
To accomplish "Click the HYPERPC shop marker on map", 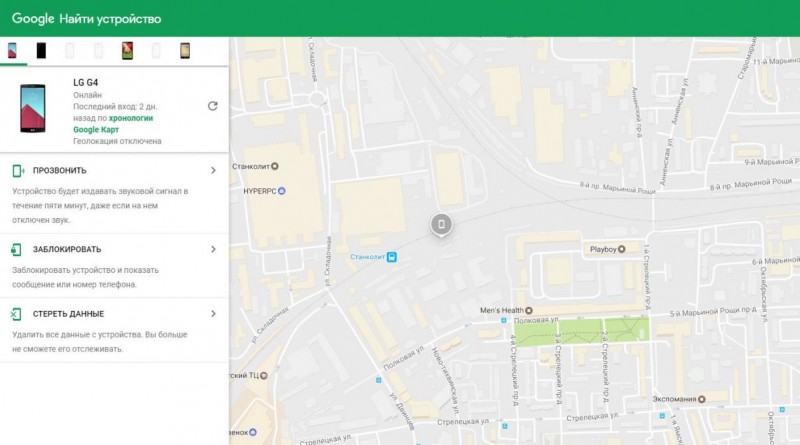I will (281, 191).
